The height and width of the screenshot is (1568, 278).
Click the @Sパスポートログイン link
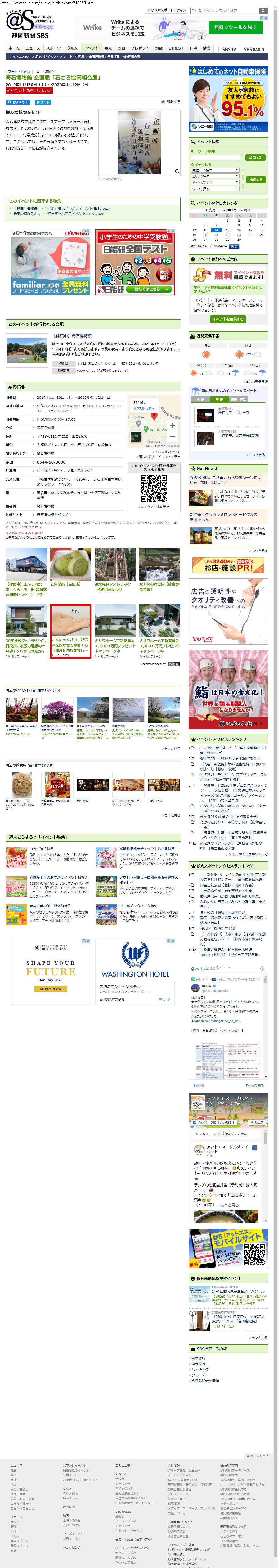click(168, 10)
